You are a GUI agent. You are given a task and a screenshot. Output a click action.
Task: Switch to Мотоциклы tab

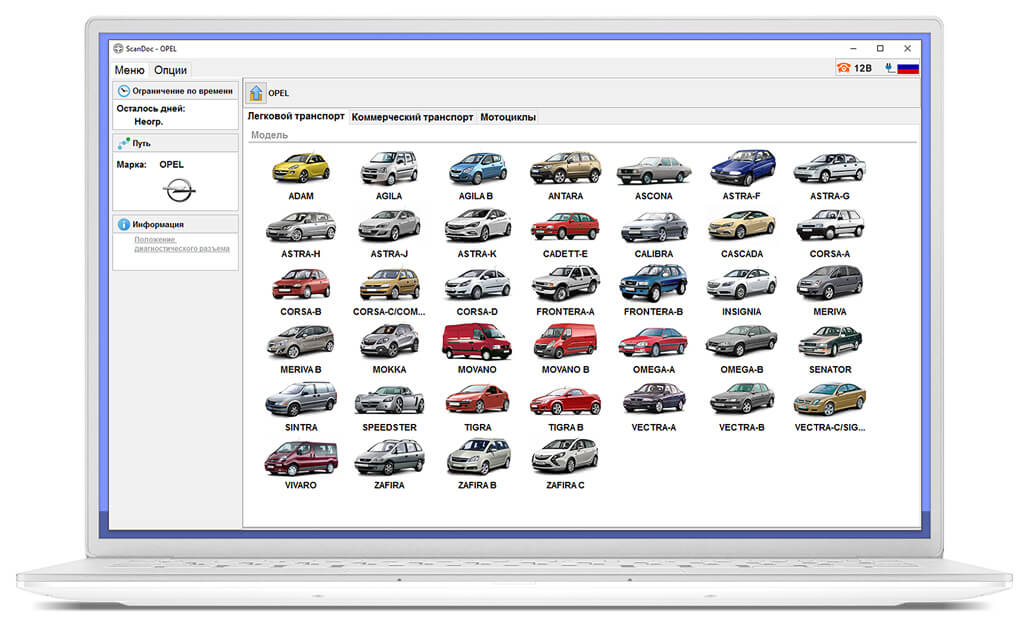[508, 117]
